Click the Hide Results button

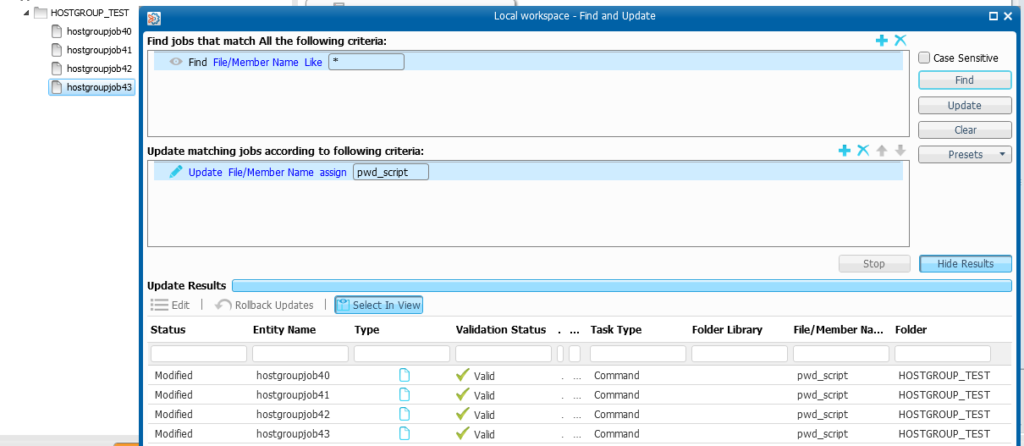(x=965, y=264)
